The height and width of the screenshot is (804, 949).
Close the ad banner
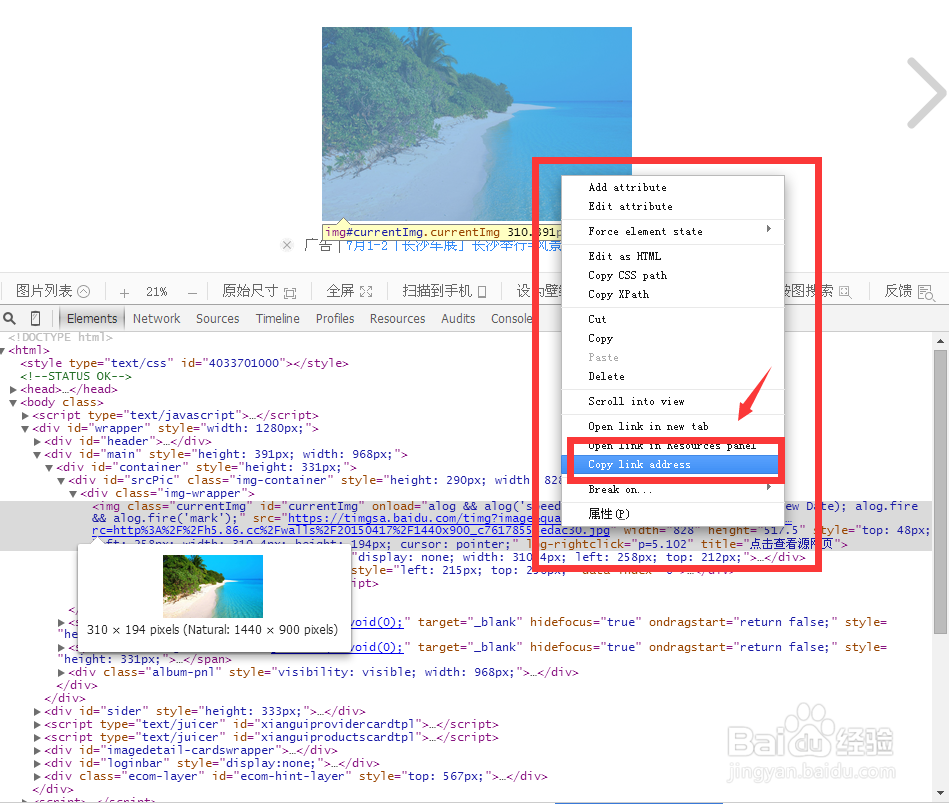(287, 245)
